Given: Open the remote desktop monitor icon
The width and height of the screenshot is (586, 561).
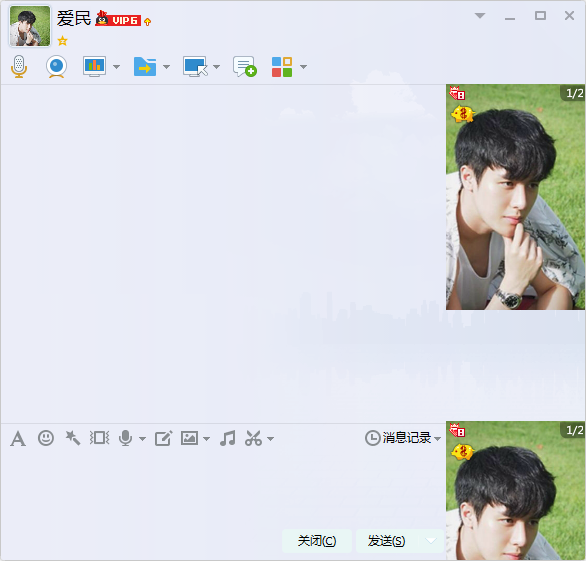Looking at the screenshot, I should tap(195, 67).
